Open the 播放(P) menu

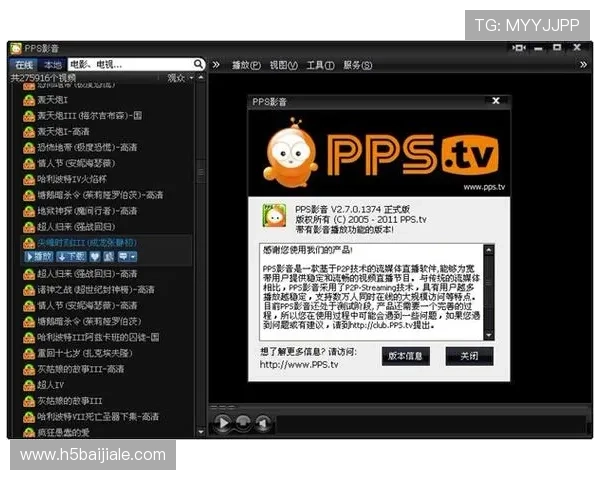[246, 65]
